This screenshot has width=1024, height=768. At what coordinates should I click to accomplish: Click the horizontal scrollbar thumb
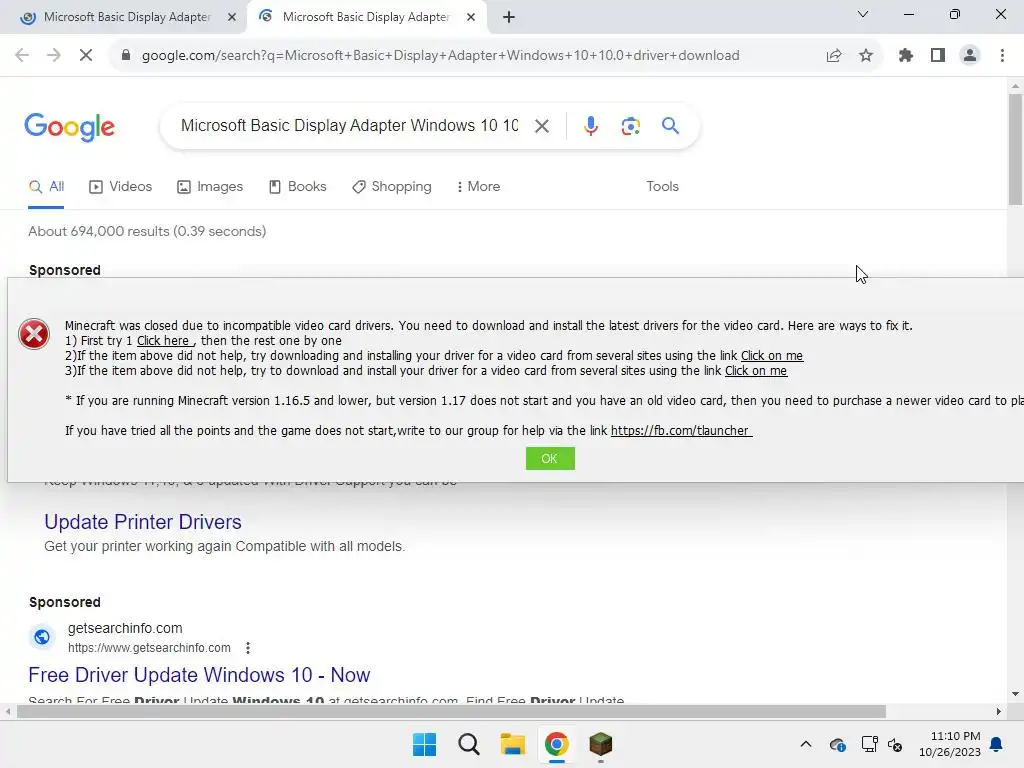pyautogui.click(x=451, y=711)
